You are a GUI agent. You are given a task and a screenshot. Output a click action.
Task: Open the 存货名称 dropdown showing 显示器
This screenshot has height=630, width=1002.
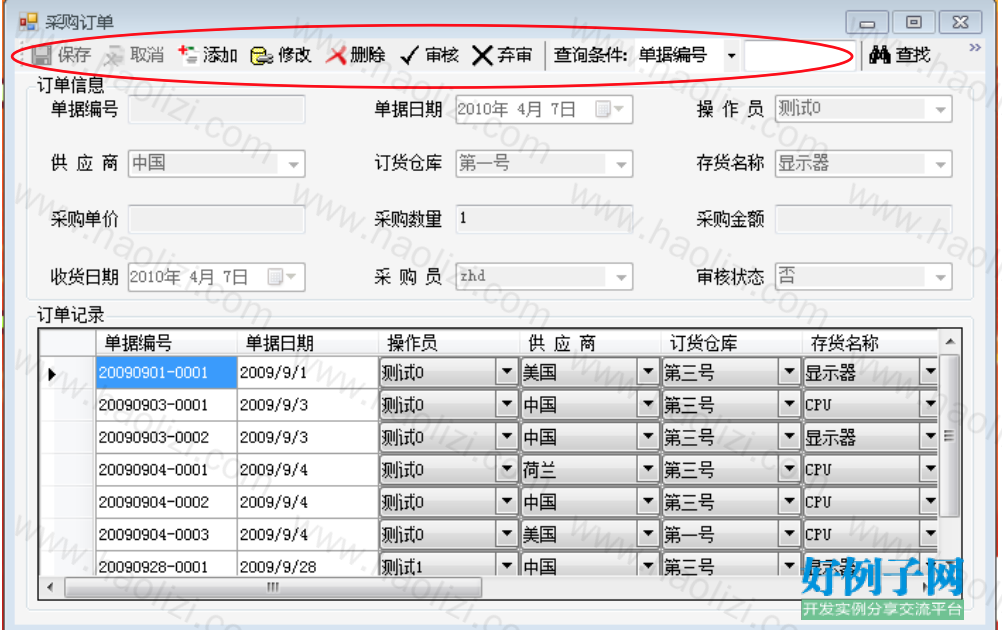[x=940, y=164]
